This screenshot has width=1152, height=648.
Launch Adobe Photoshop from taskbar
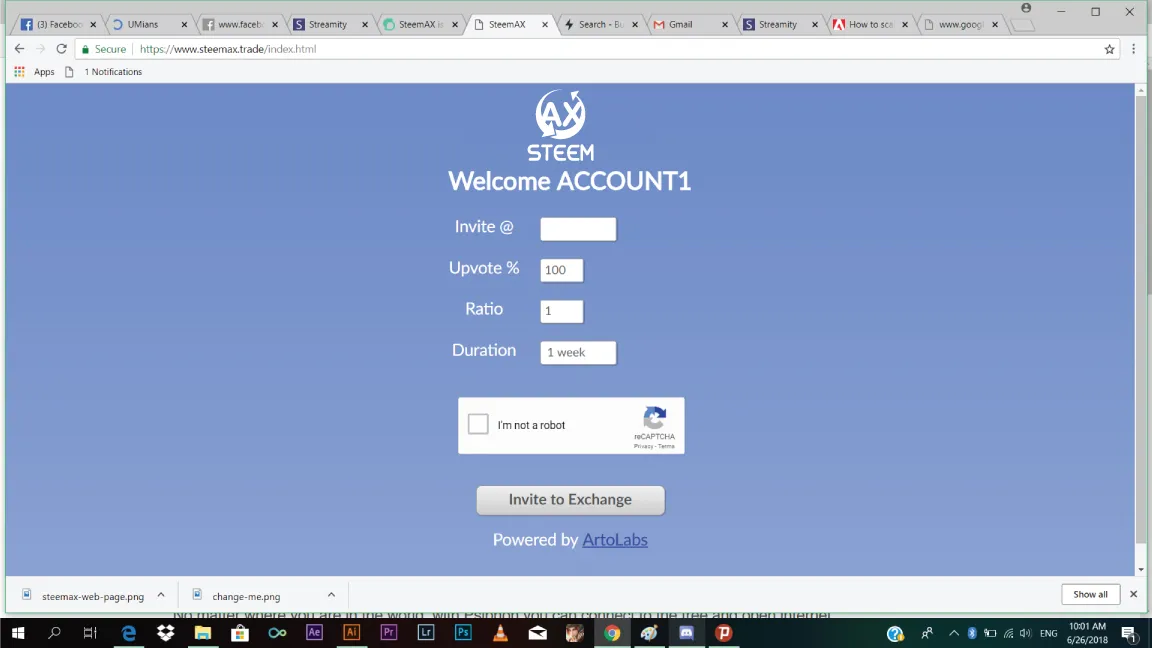[463, 633]
